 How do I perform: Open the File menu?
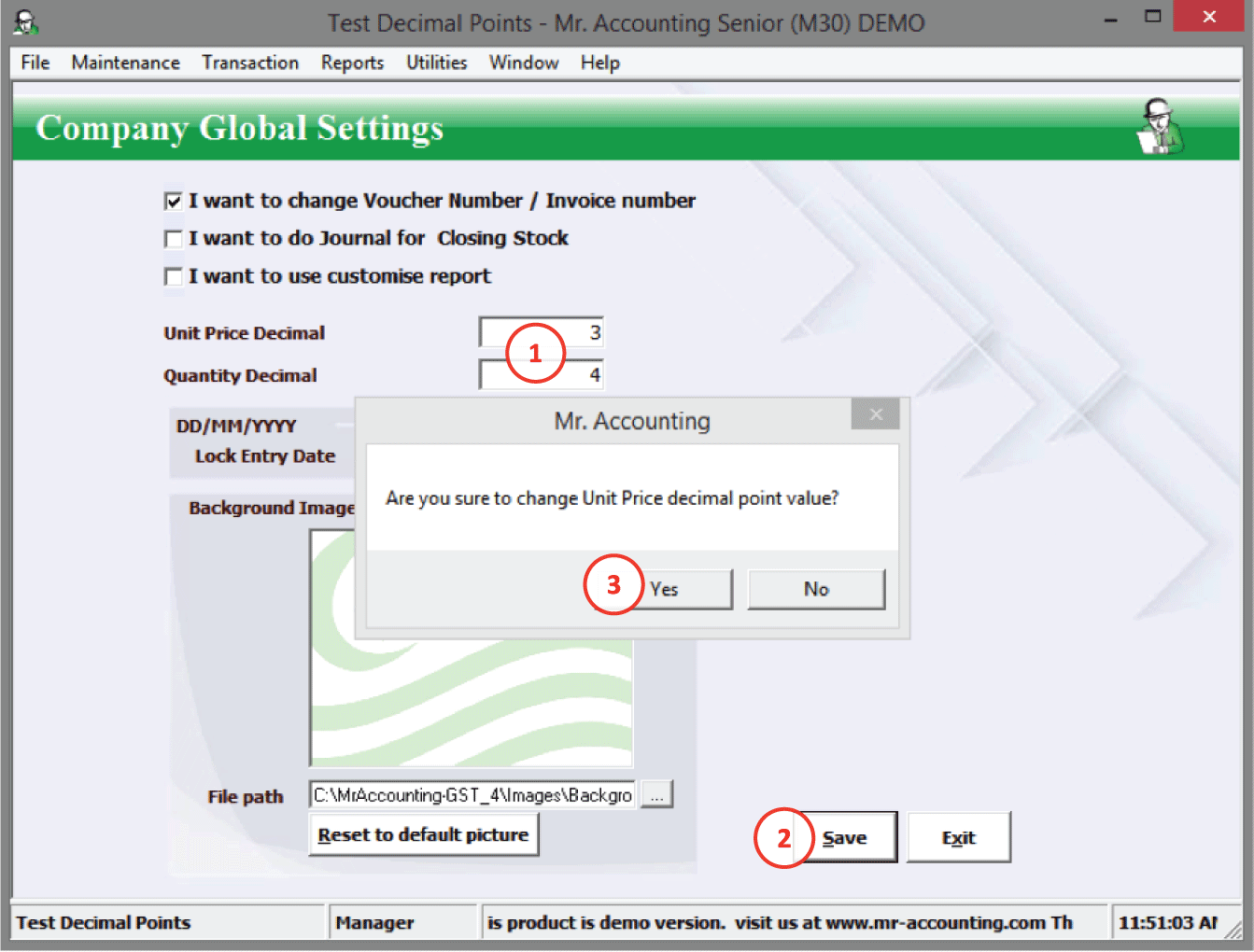tap(35, 63)
